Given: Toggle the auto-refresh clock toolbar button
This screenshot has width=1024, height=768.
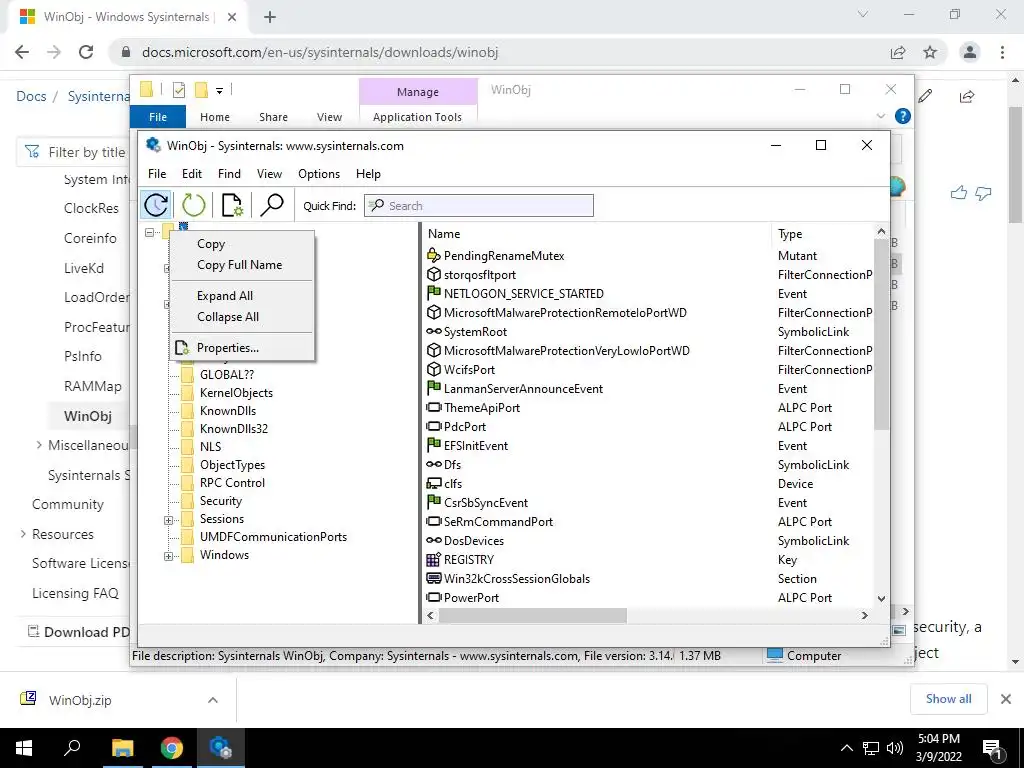Looking at the screenshot, I should (156, 205).
